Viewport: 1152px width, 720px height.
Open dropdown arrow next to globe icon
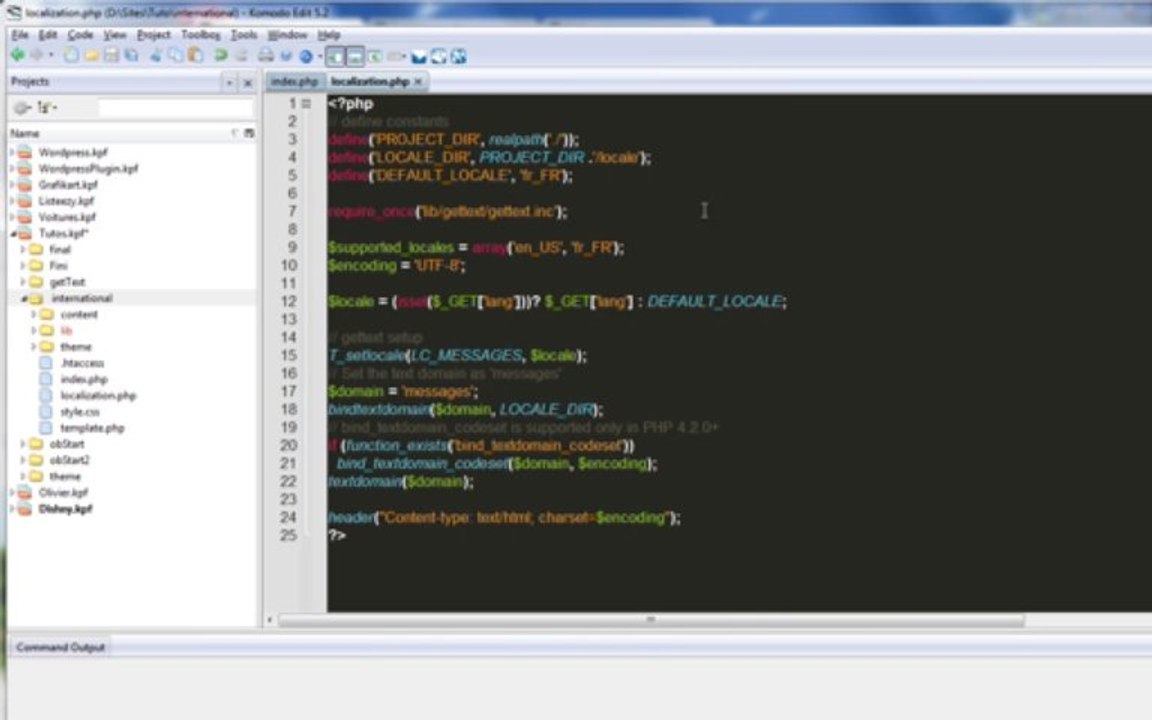[x=320, y=56]
